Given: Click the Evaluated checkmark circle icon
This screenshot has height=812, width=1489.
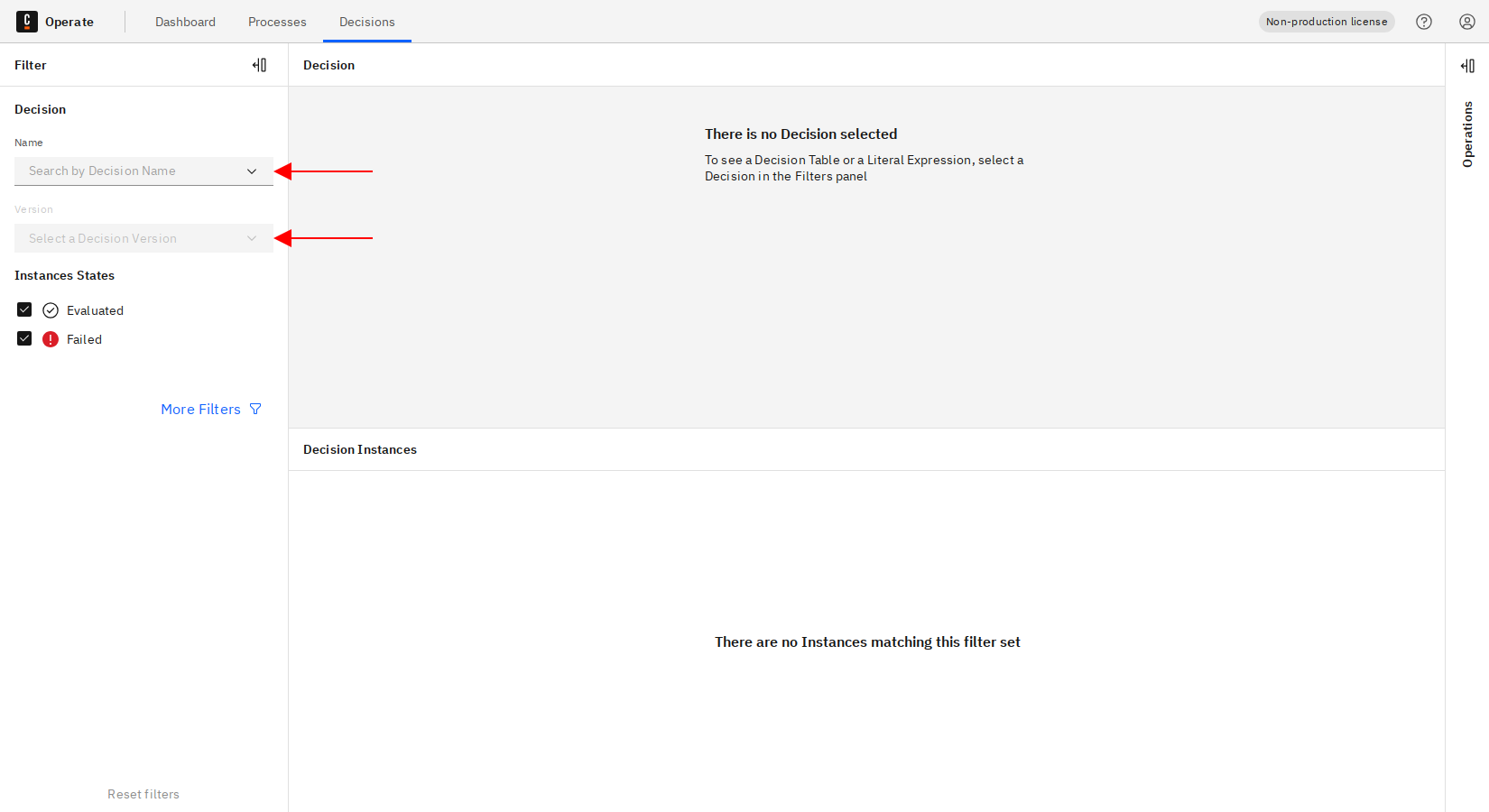Looking at the screenshot, I should tap(51, 310).
